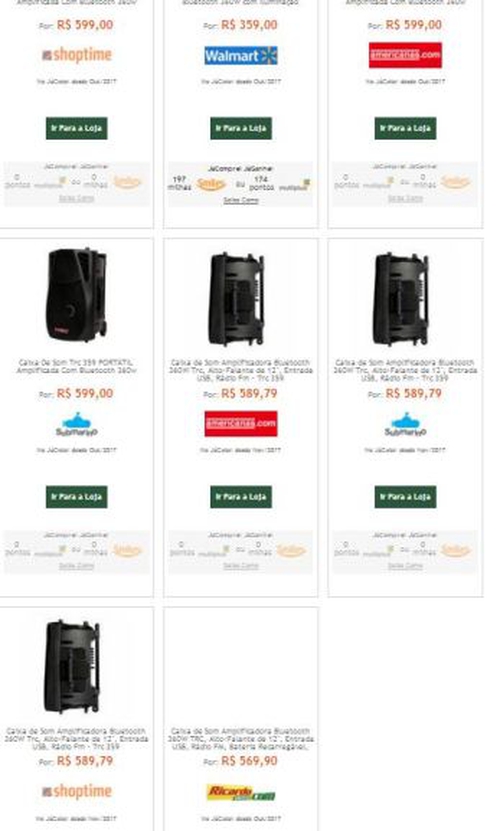
Task: Open the product title above the R$ 569,90 price
Action: click(241, 739)
